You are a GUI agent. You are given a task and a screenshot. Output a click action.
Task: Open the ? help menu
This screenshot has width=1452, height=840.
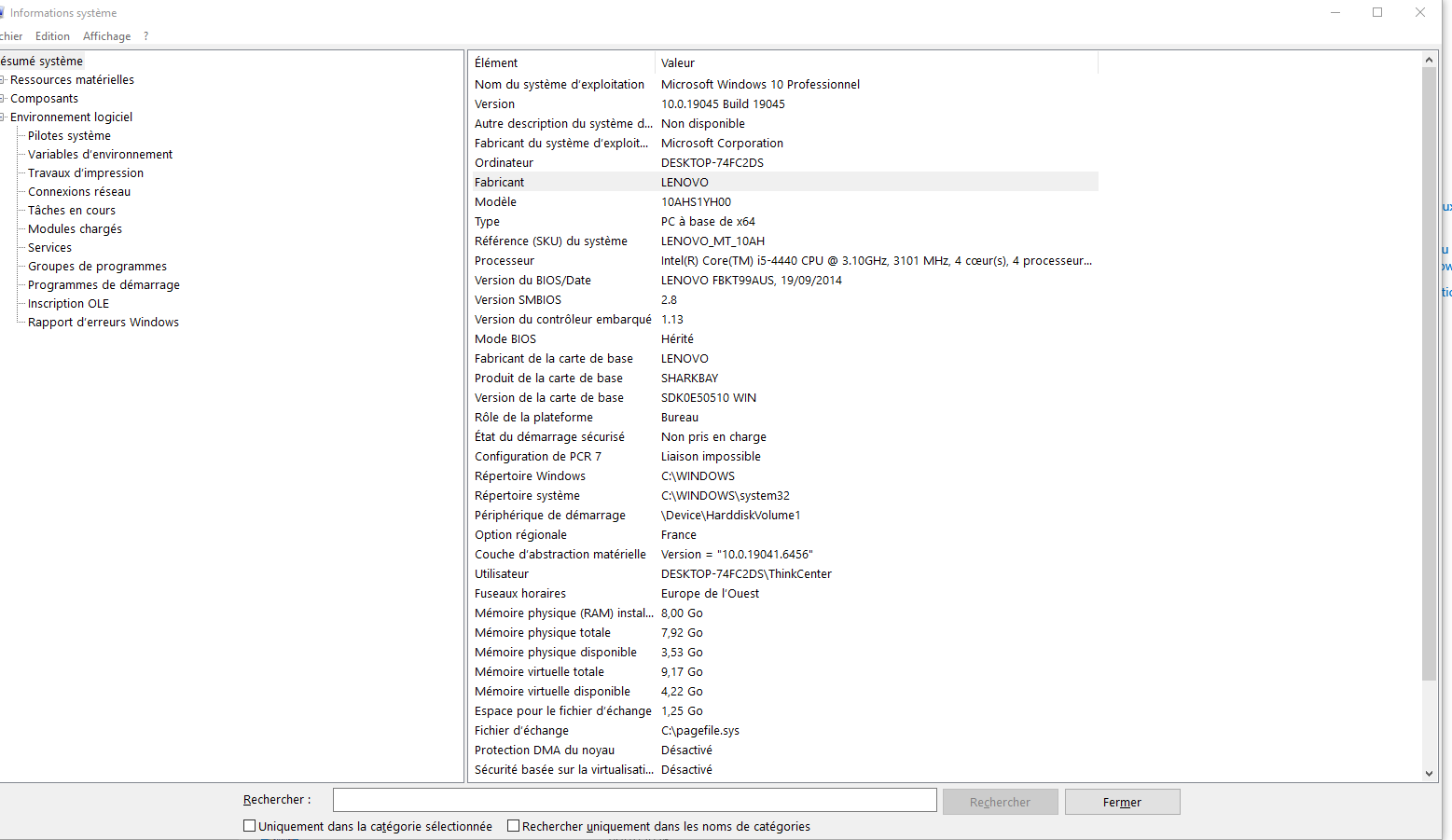[145, 36]
